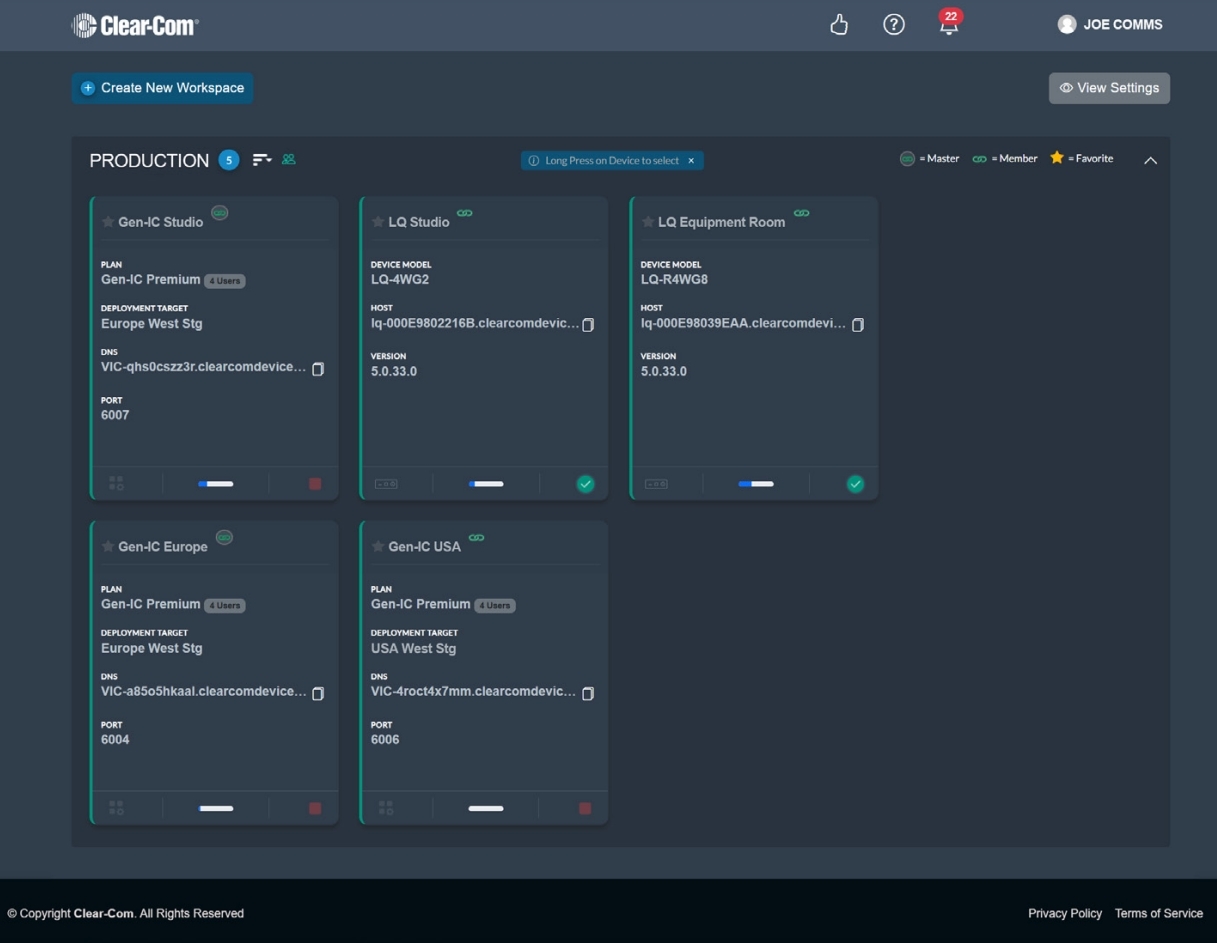Copy the Gen-IC USA DNS address

(588, 694)
